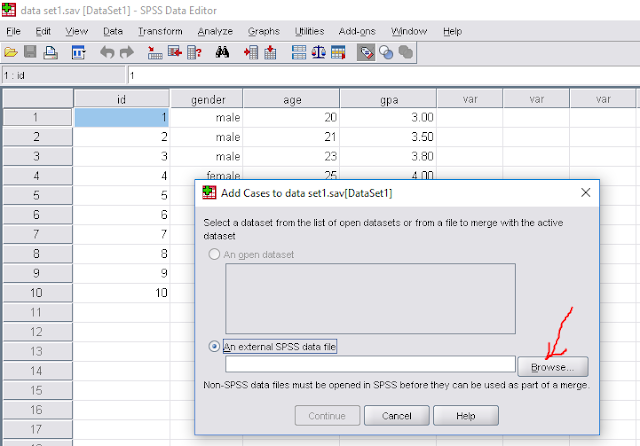Click gpa cell with value 3.50
Screen dimensions: 640x446
(388, 137)
